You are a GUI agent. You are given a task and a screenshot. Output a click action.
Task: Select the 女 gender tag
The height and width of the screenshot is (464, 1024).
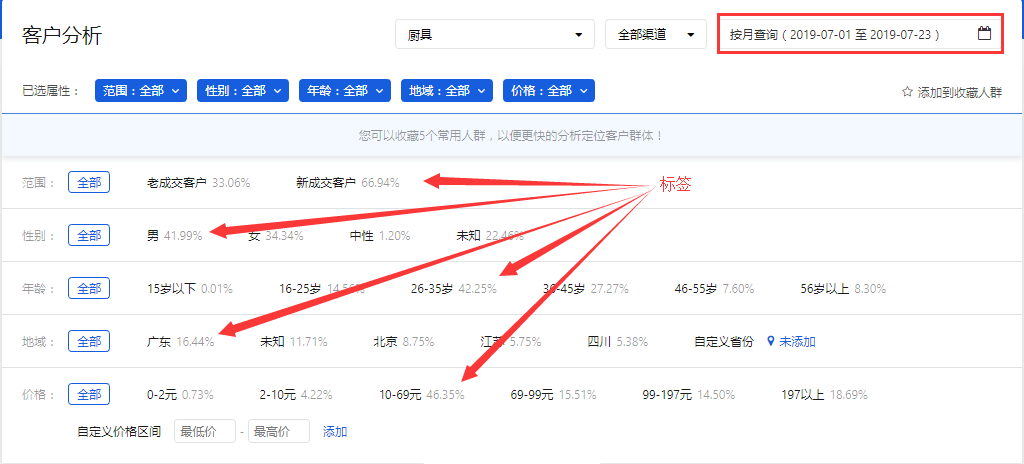[x=276, y=235]
